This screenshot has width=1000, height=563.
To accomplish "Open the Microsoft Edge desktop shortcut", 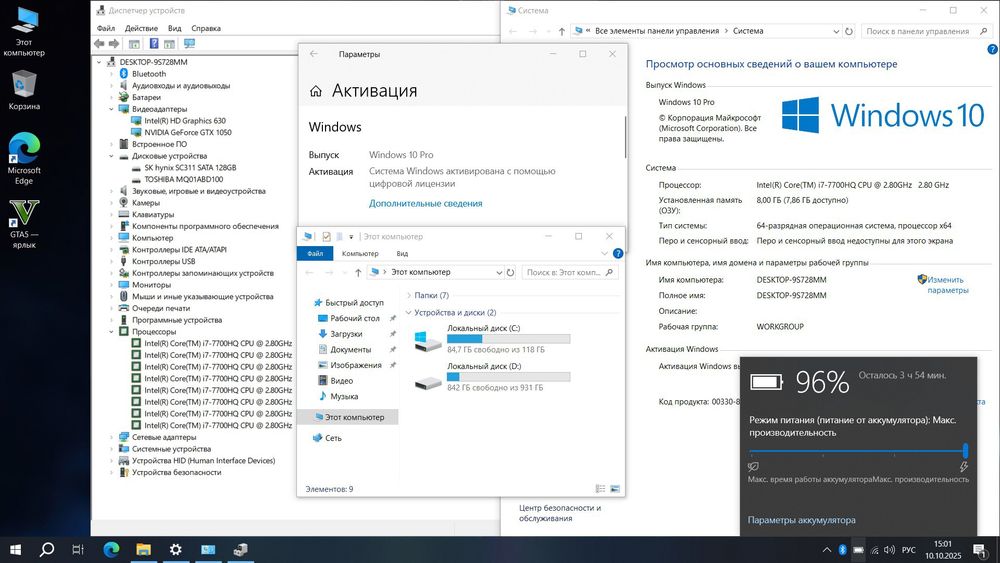I will pos(24,159).
